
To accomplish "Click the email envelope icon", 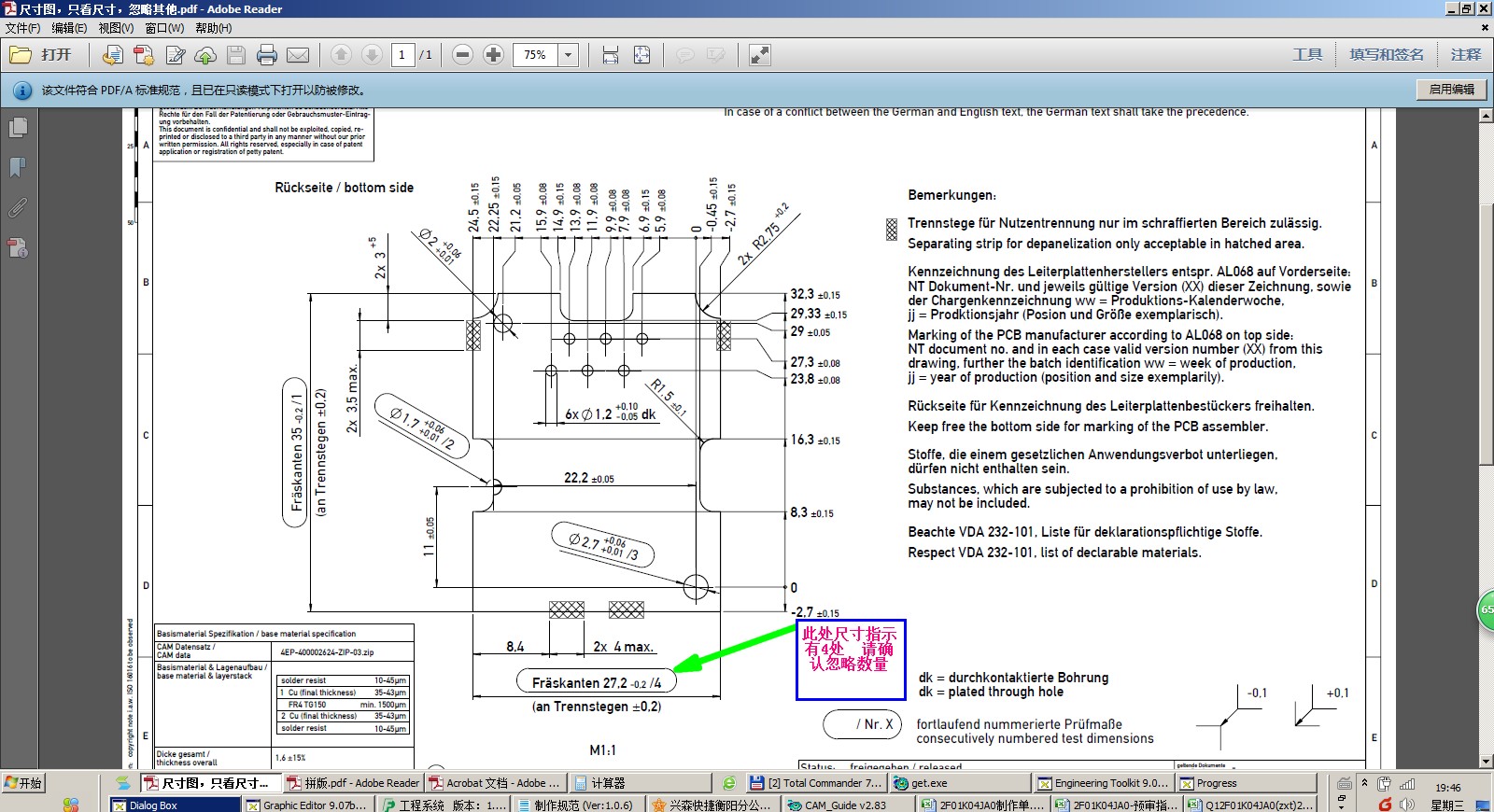I will pos(298,55).
